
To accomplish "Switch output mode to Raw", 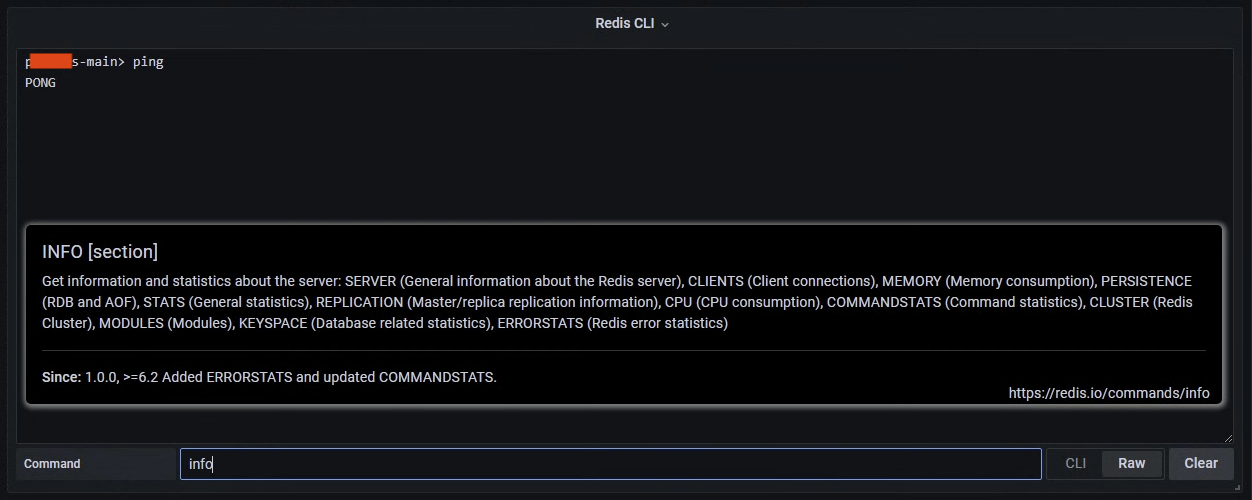I will (1132, 463).
